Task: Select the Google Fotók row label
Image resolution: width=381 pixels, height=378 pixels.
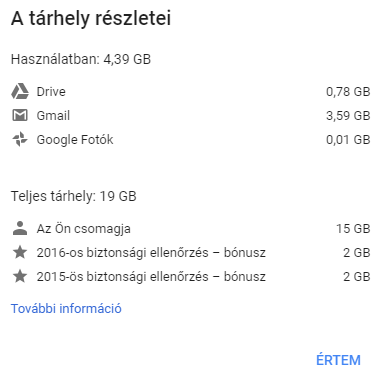Action: coord(75,140)
